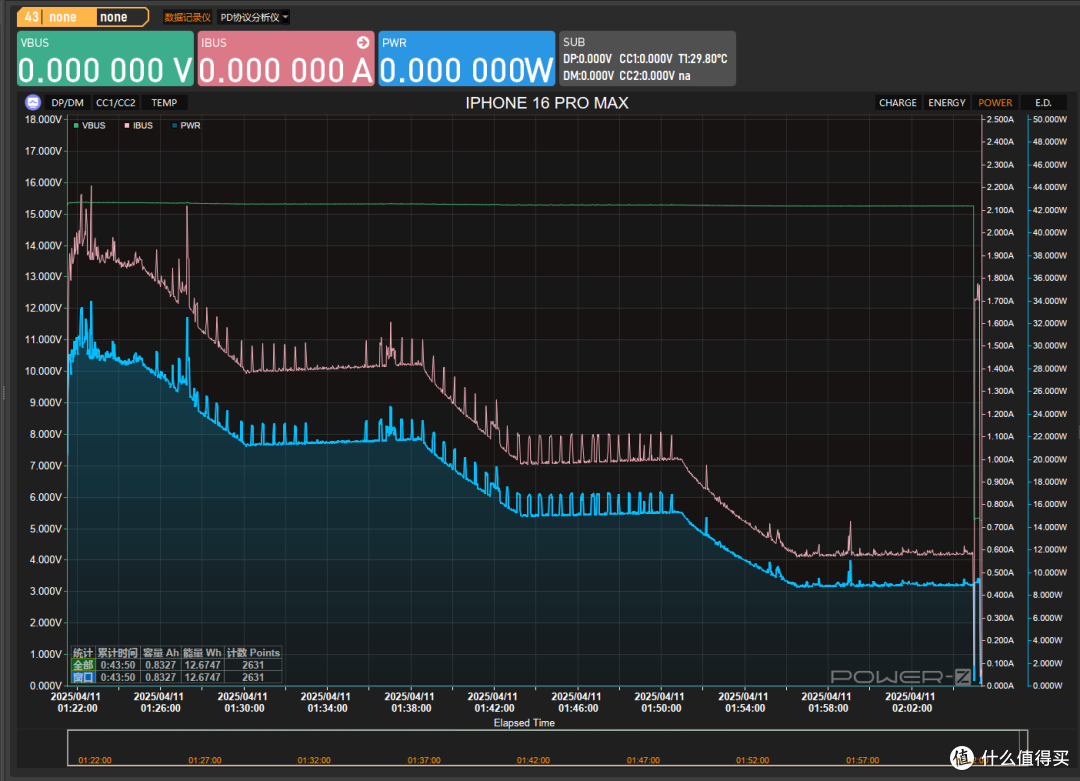Toggle the DP/DM curve button
Screen dimensions: 1080x781
point(68,103)
